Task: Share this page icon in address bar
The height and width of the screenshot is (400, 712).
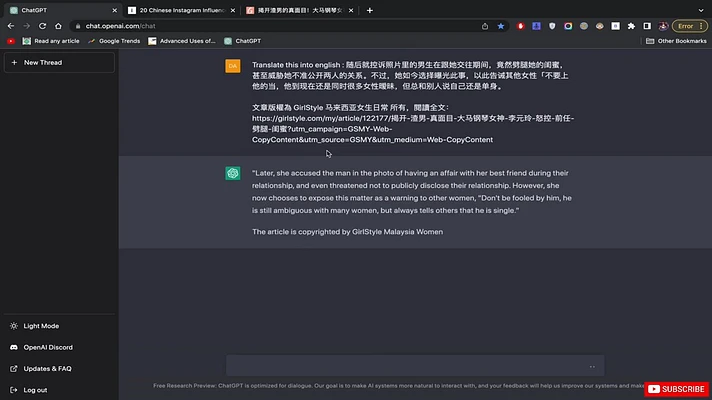Action: (x=485, y=26)
